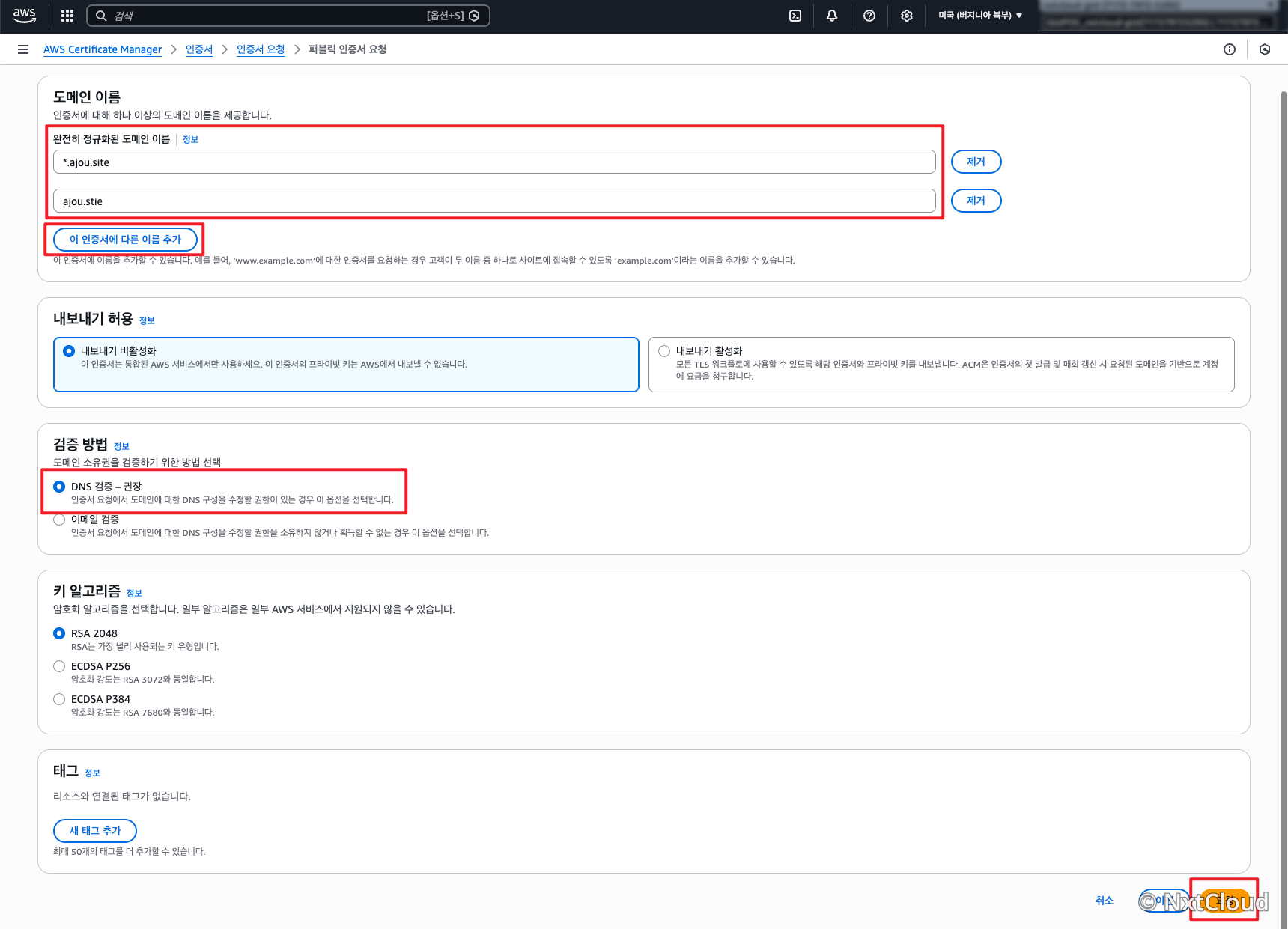Viewport: 1288px width, 929px height.
Task: Select ECDSA P384 key algorithm
Action: click(x=59, y=699)
